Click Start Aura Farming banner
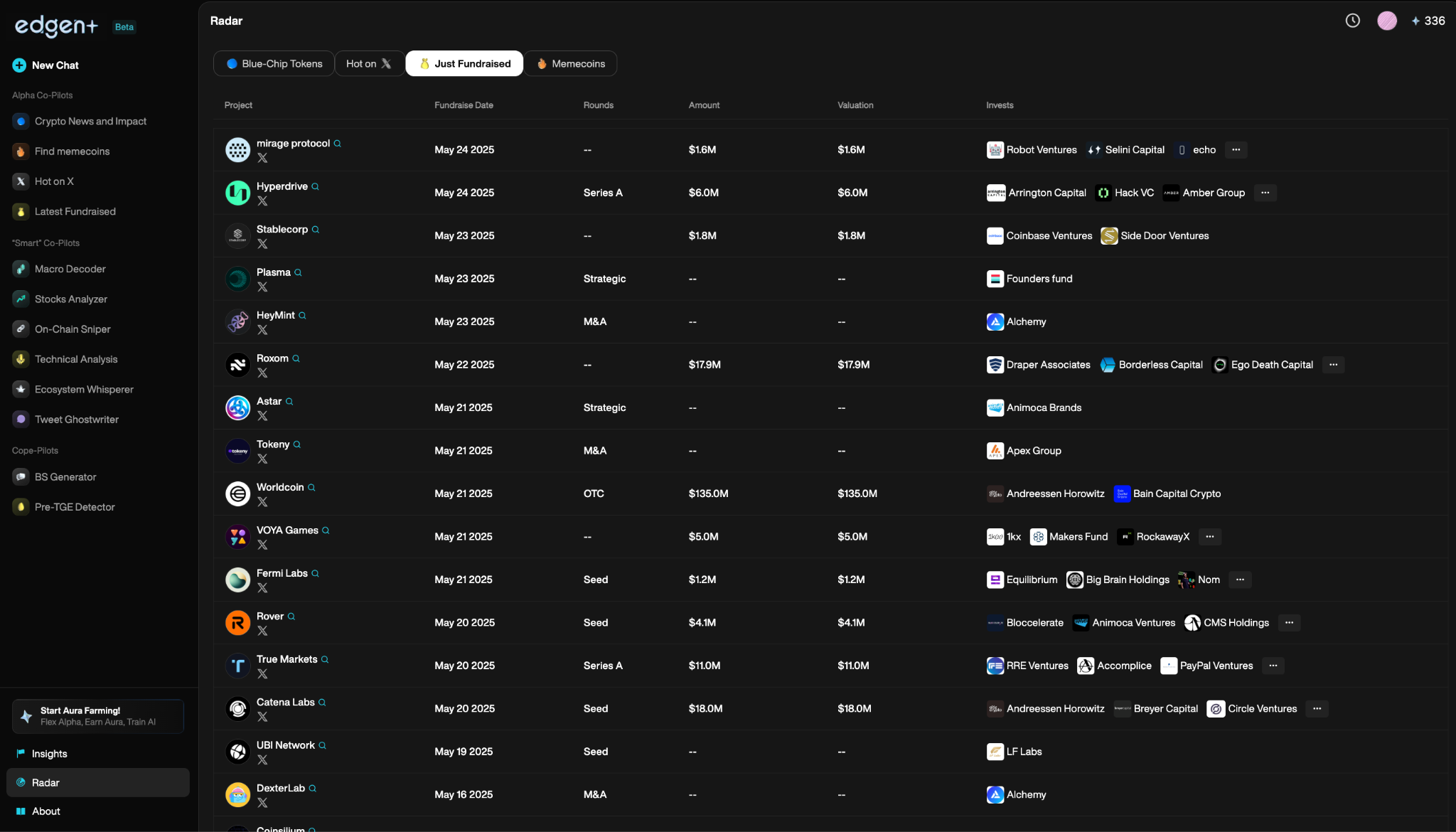Viewport: 1456px width, 832px height. 97,716
